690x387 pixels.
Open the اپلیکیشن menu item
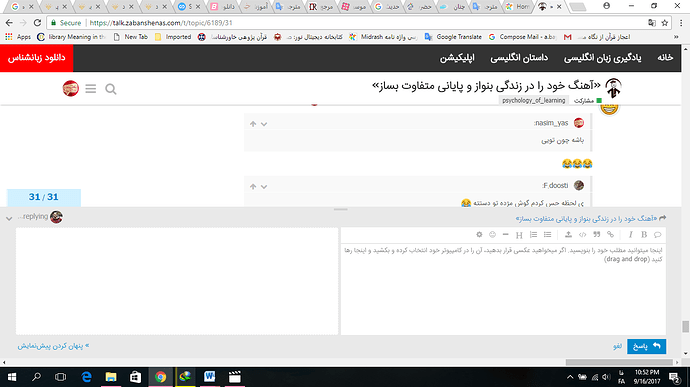[457, 58]
